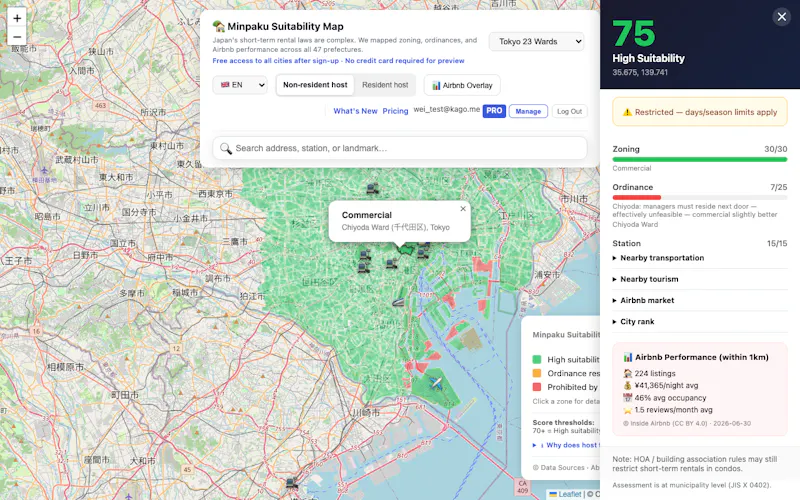The height and width of the screenshot is (500, 800).
Task: Close the Commercial zone popup
Action: point(463,209)
